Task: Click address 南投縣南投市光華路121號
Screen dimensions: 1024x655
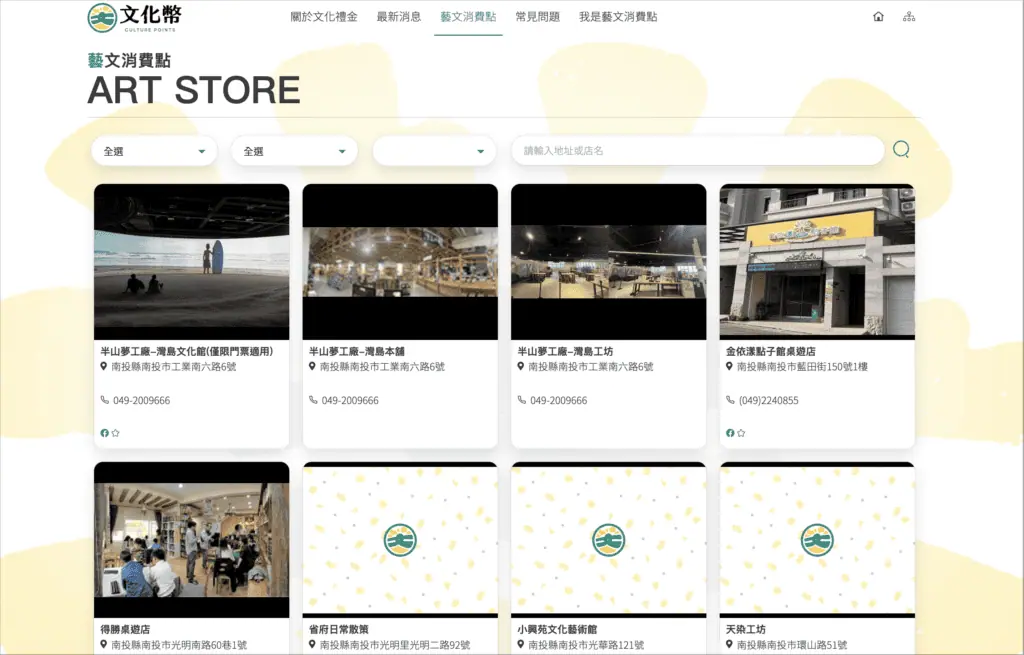Action: (586, 645)
